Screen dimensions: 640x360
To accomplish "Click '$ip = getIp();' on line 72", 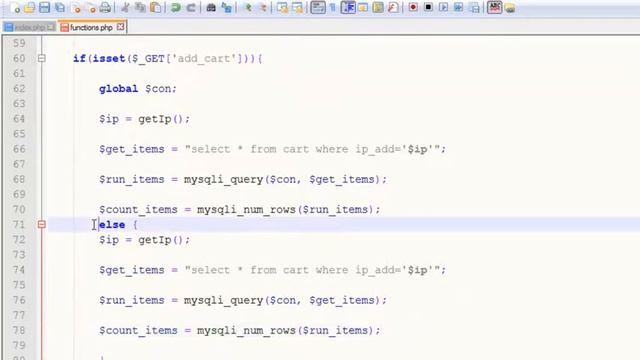I will click(x=144, y=240).
